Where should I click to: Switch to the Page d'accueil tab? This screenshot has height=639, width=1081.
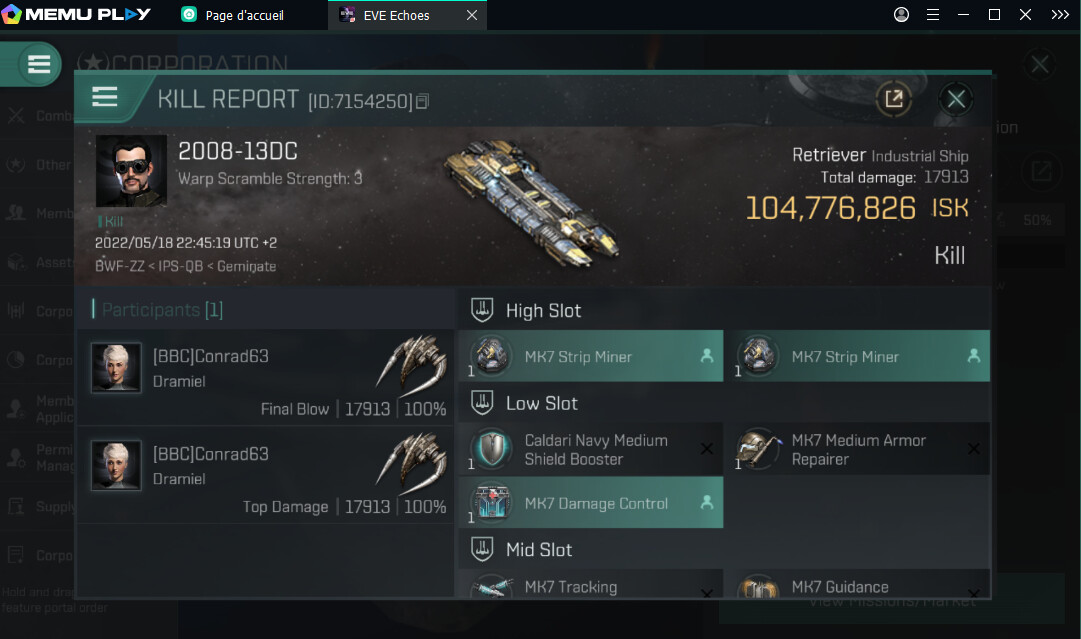pyautogui.click(x=244, y=15)
